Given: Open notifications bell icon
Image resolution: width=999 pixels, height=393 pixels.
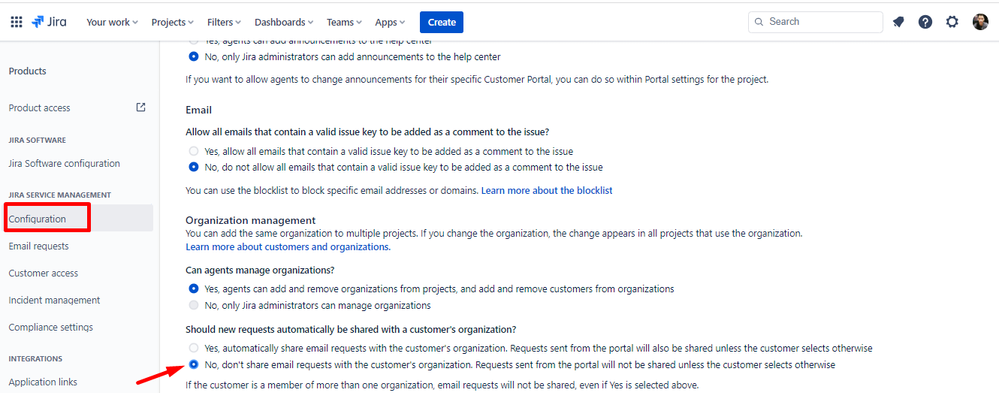Looking at the screenshot, I should pos(898,22).
